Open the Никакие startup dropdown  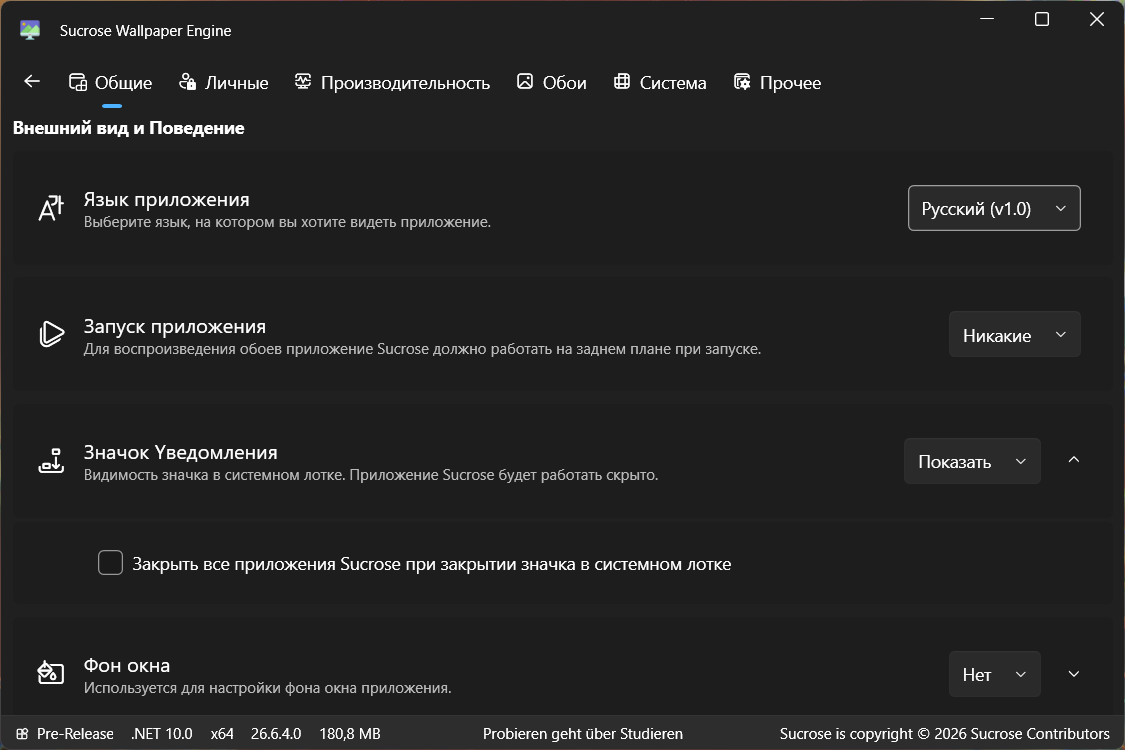(1015, 334)
